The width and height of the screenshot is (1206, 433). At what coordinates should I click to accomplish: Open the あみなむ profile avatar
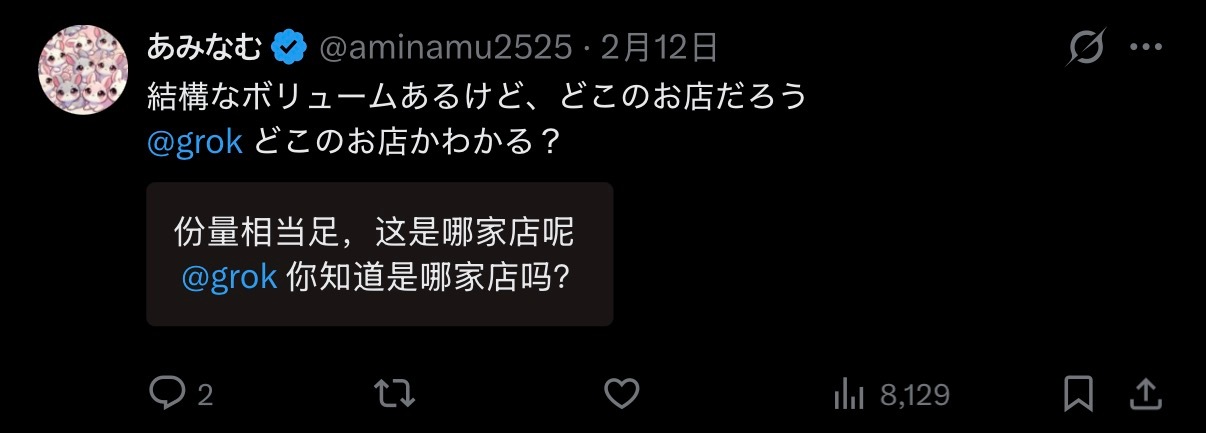(83, 71)
